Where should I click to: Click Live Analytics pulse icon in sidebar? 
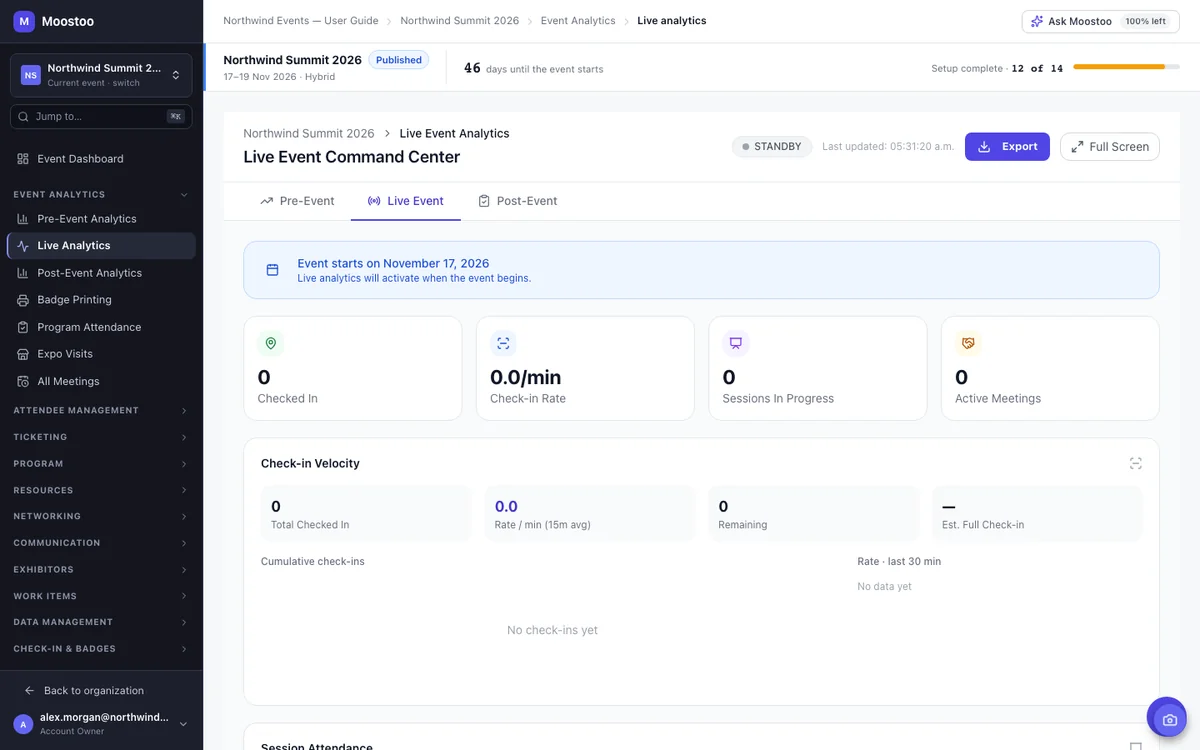[x=23, y=246]
